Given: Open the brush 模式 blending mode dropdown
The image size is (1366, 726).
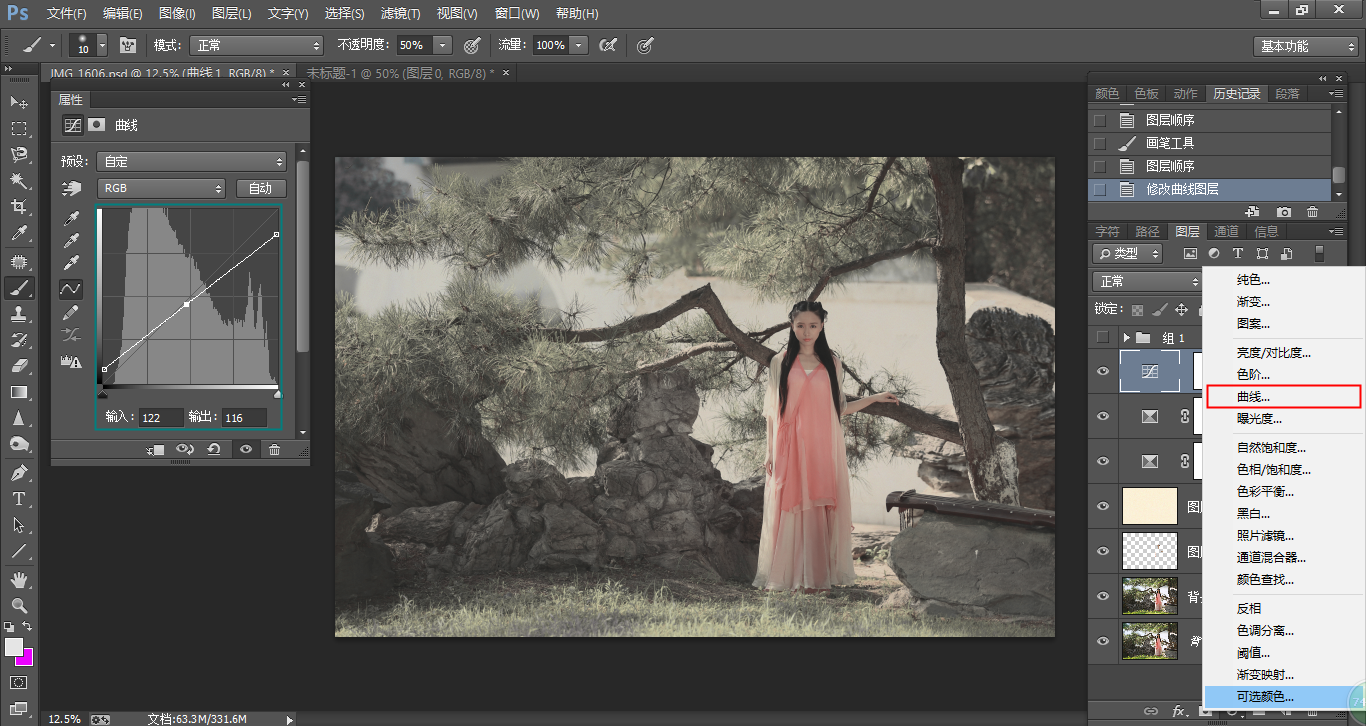Looking at the screenshot, I should pos(256,45).
